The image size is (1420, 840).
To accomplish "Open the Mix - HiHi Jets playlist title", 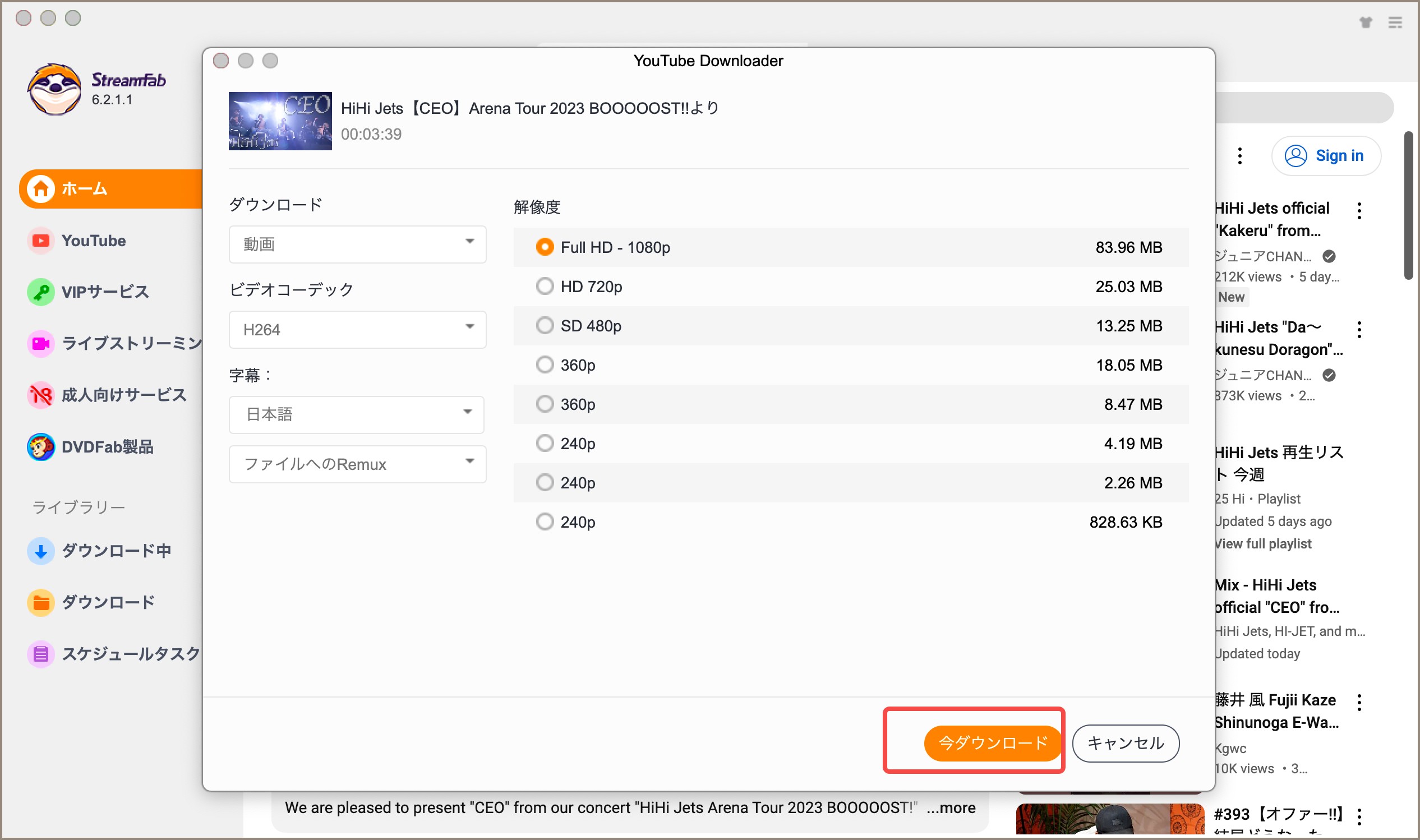I will point(1277,596).
